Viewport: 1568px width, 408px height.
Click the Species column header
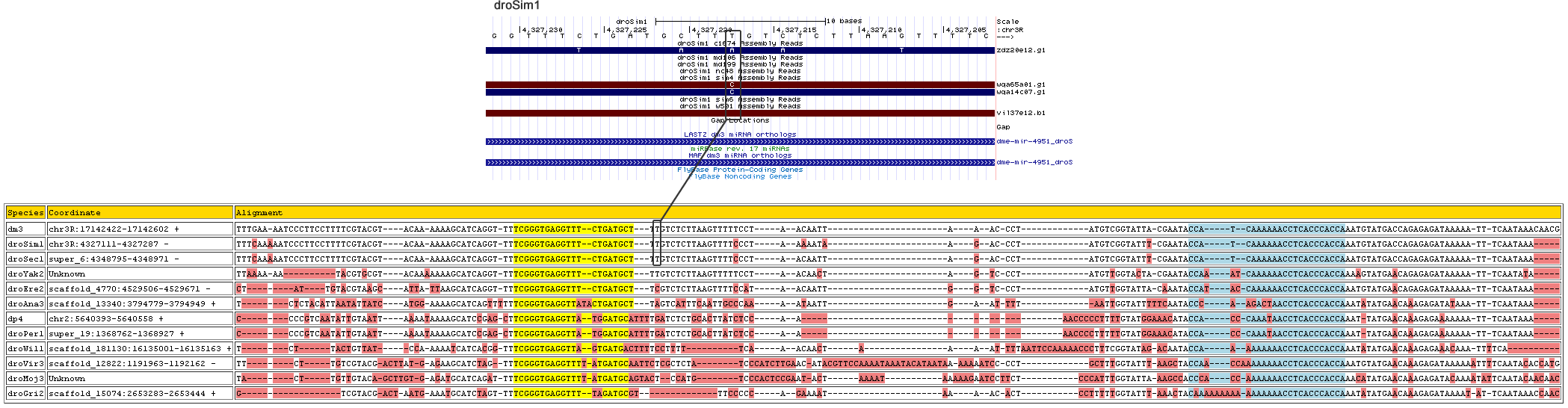pos(25,213)
